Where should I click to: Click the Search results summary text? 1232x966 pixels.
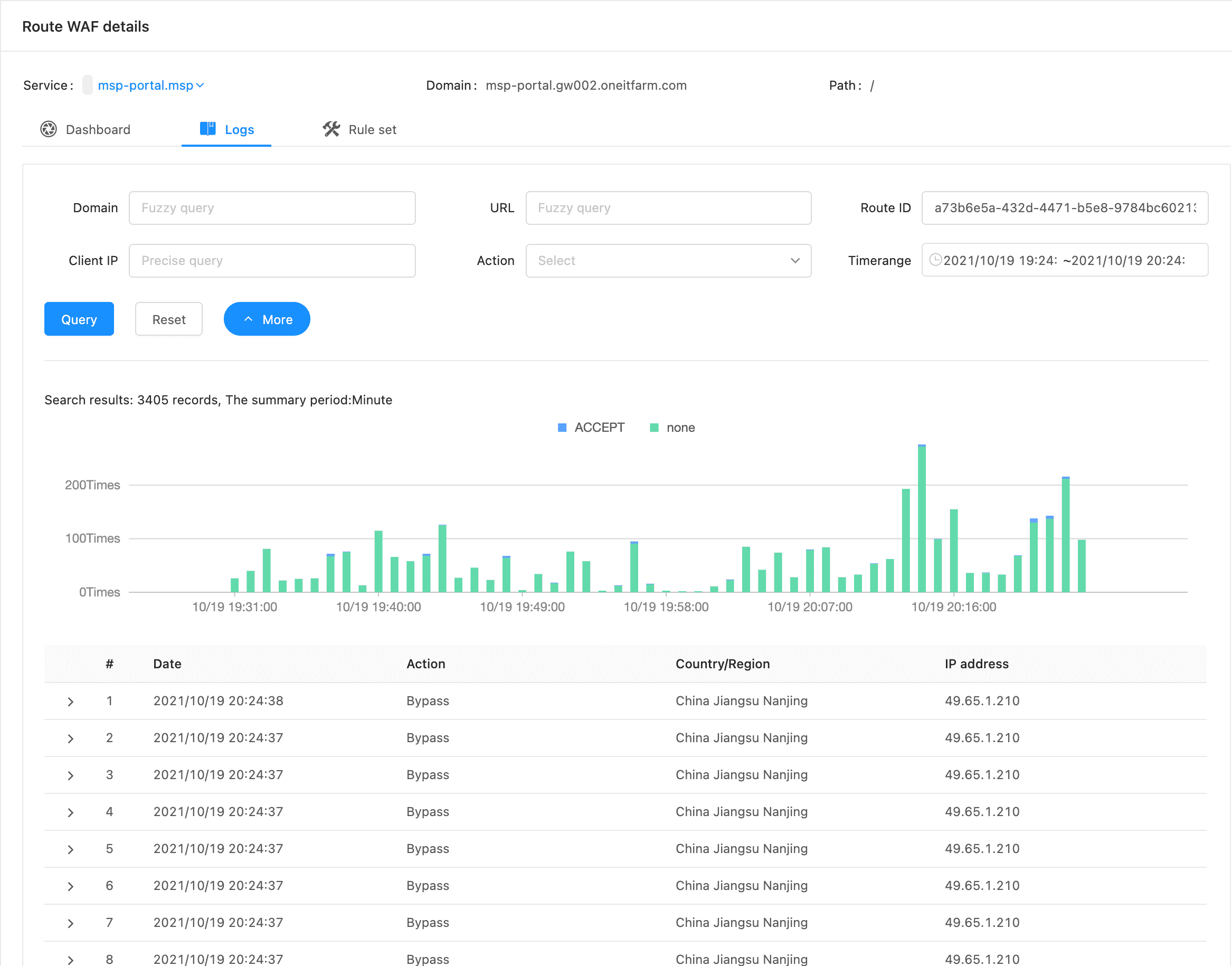point(218,400)
